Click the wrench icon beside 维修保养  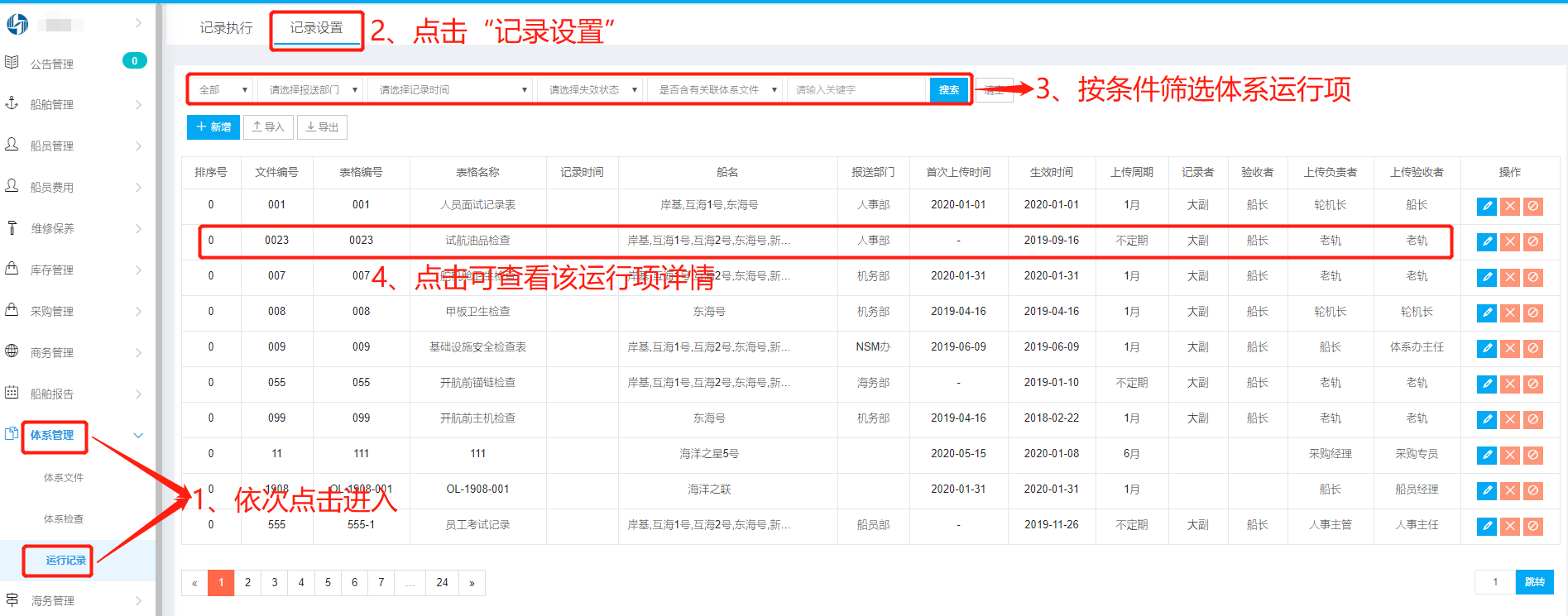12,227
